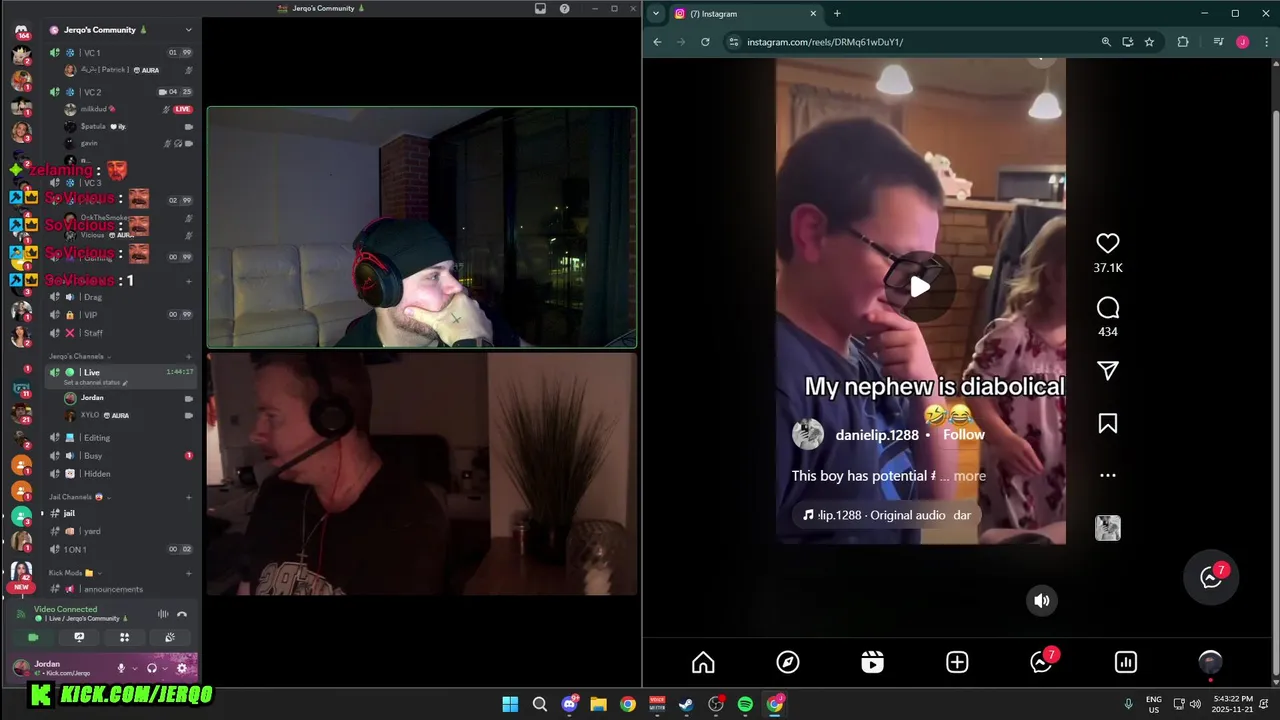Toggle Discord camera button
Viewport: 1280px width, 720px height.
(x=33, y=637)
